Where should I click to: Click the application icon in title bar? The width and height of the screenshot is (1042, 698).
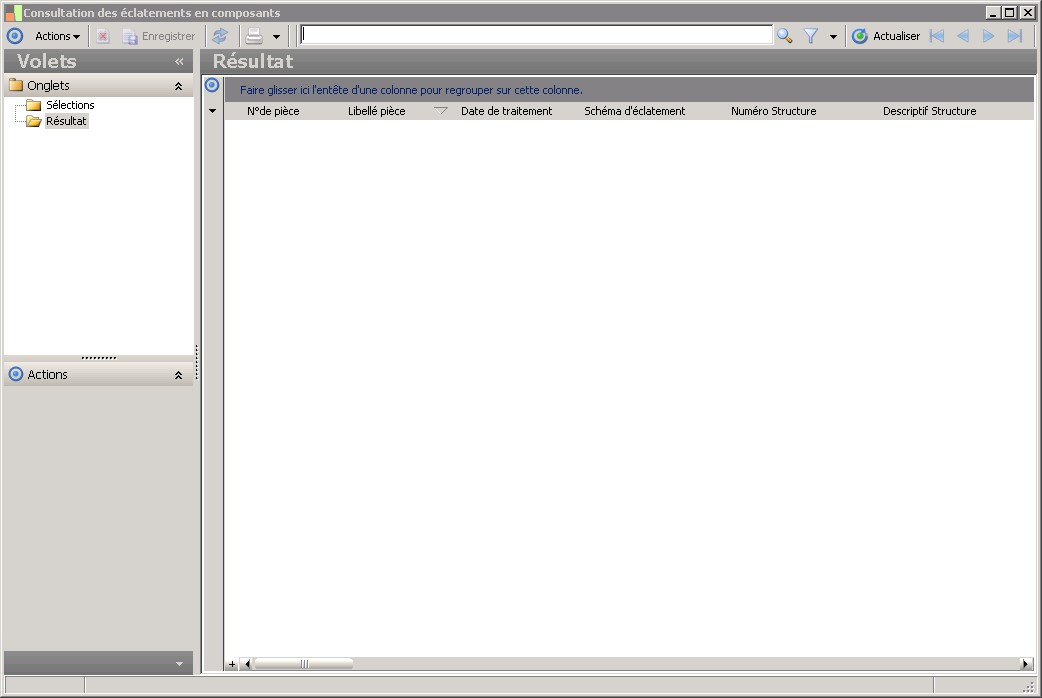[13, 13]
